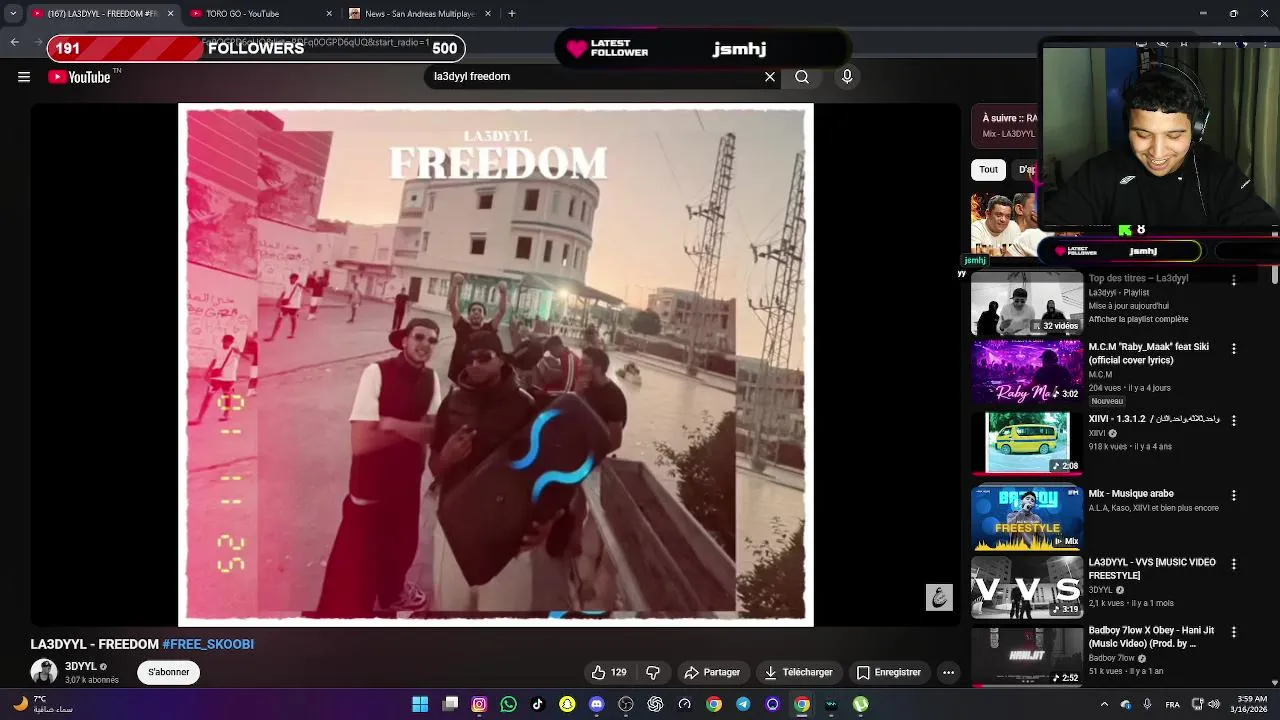Open the tab search dropdown chevron
1280x720 pixels.
[x=13, y=14]
